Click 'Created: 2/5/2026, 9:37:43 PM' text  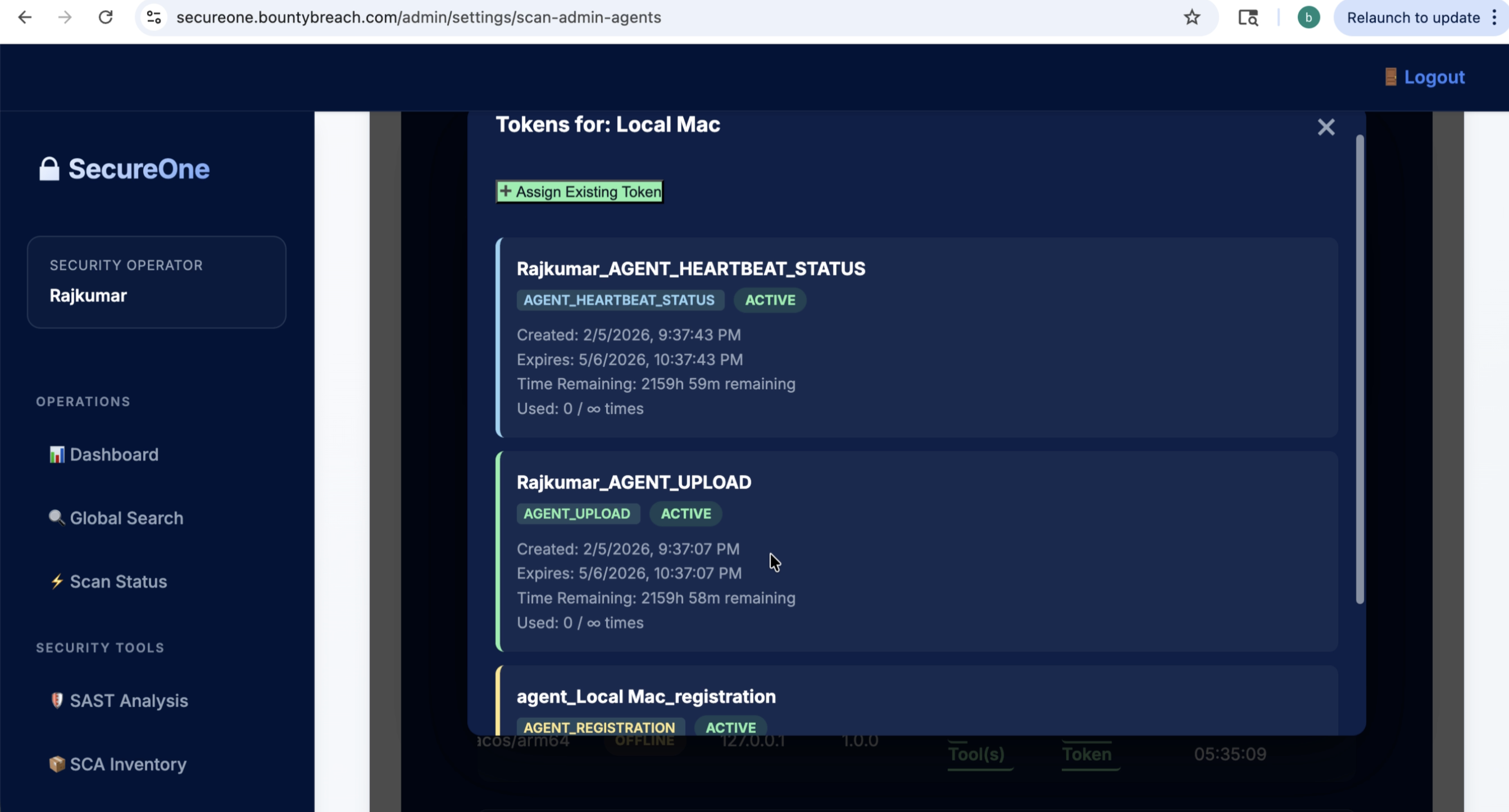click(629, 335)
